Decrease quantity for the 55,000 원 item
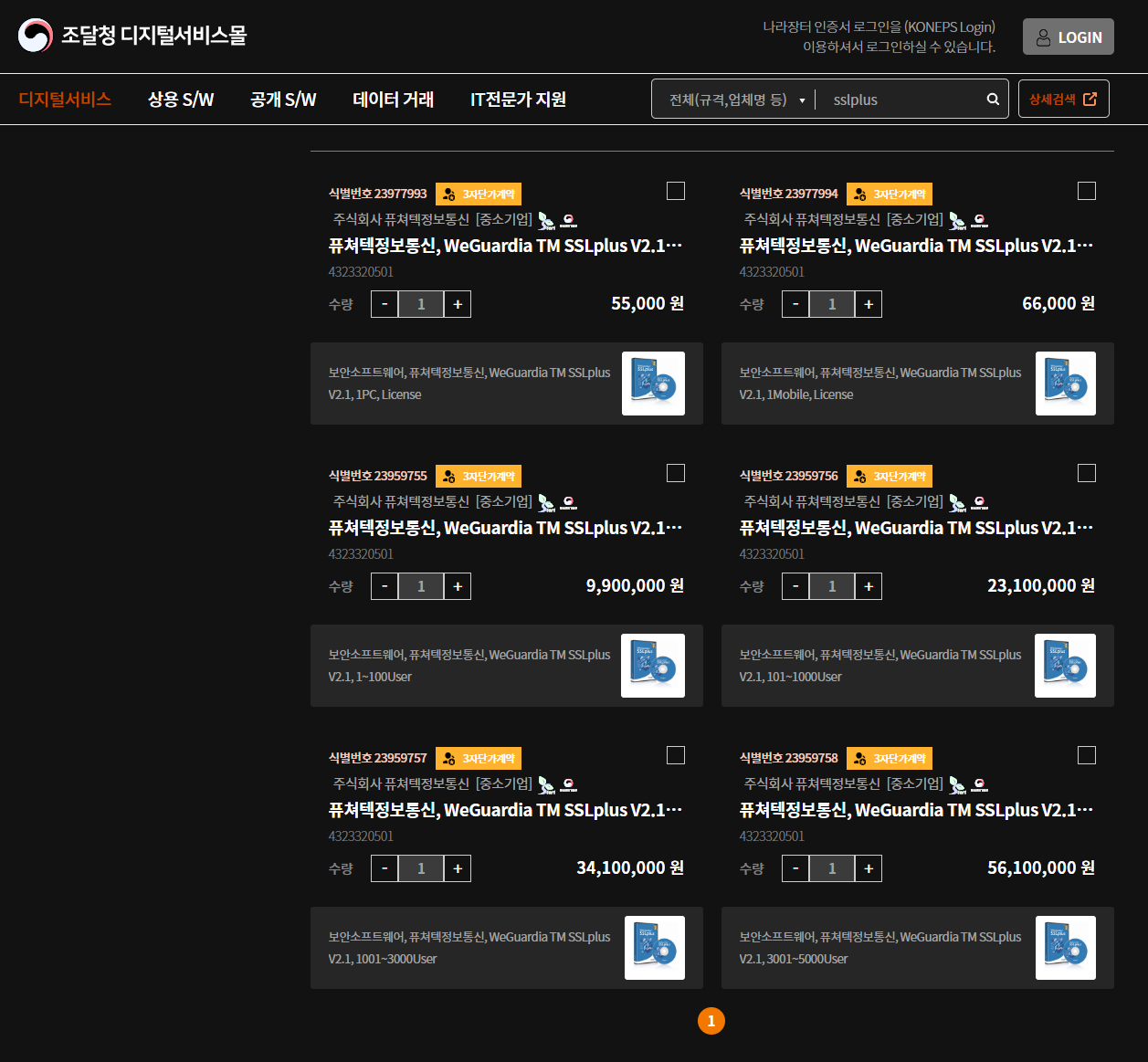 tap(384, 304)
